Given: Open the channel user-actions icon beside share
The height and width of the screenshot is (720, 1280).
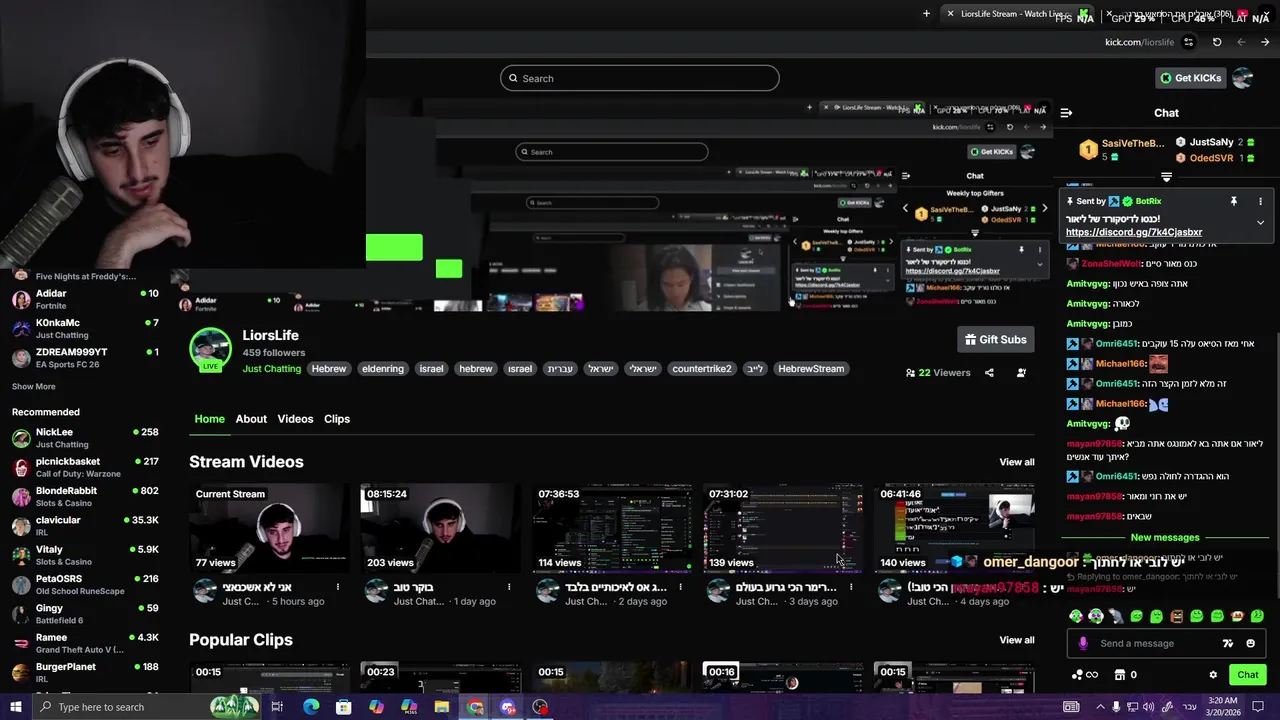Looking at the screenshot, I should tap(1021, 373).
